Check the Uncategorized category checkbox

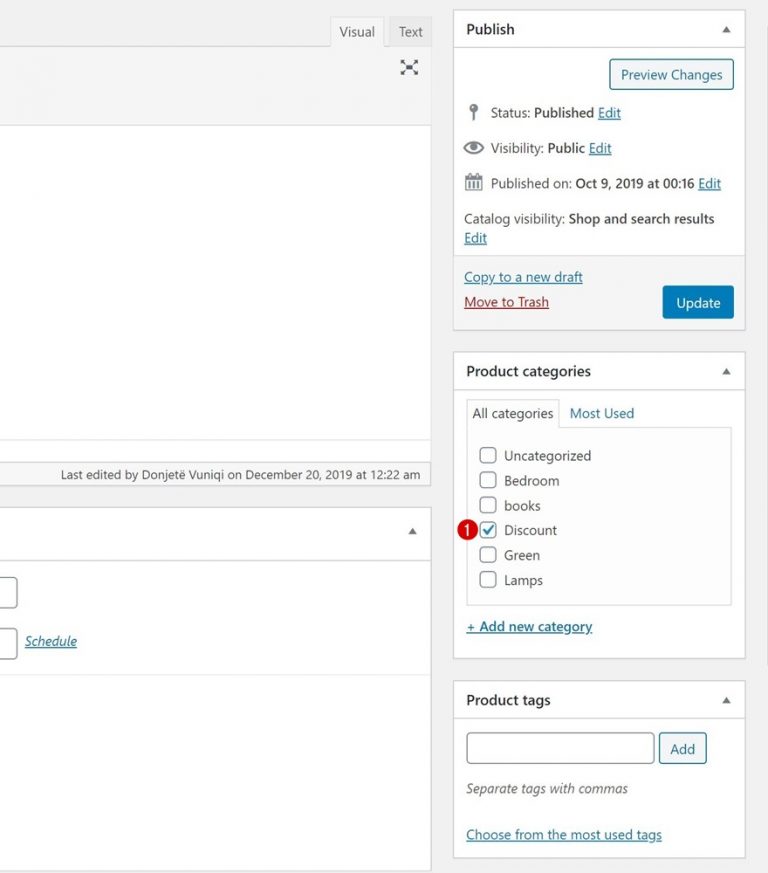(488, 455)
